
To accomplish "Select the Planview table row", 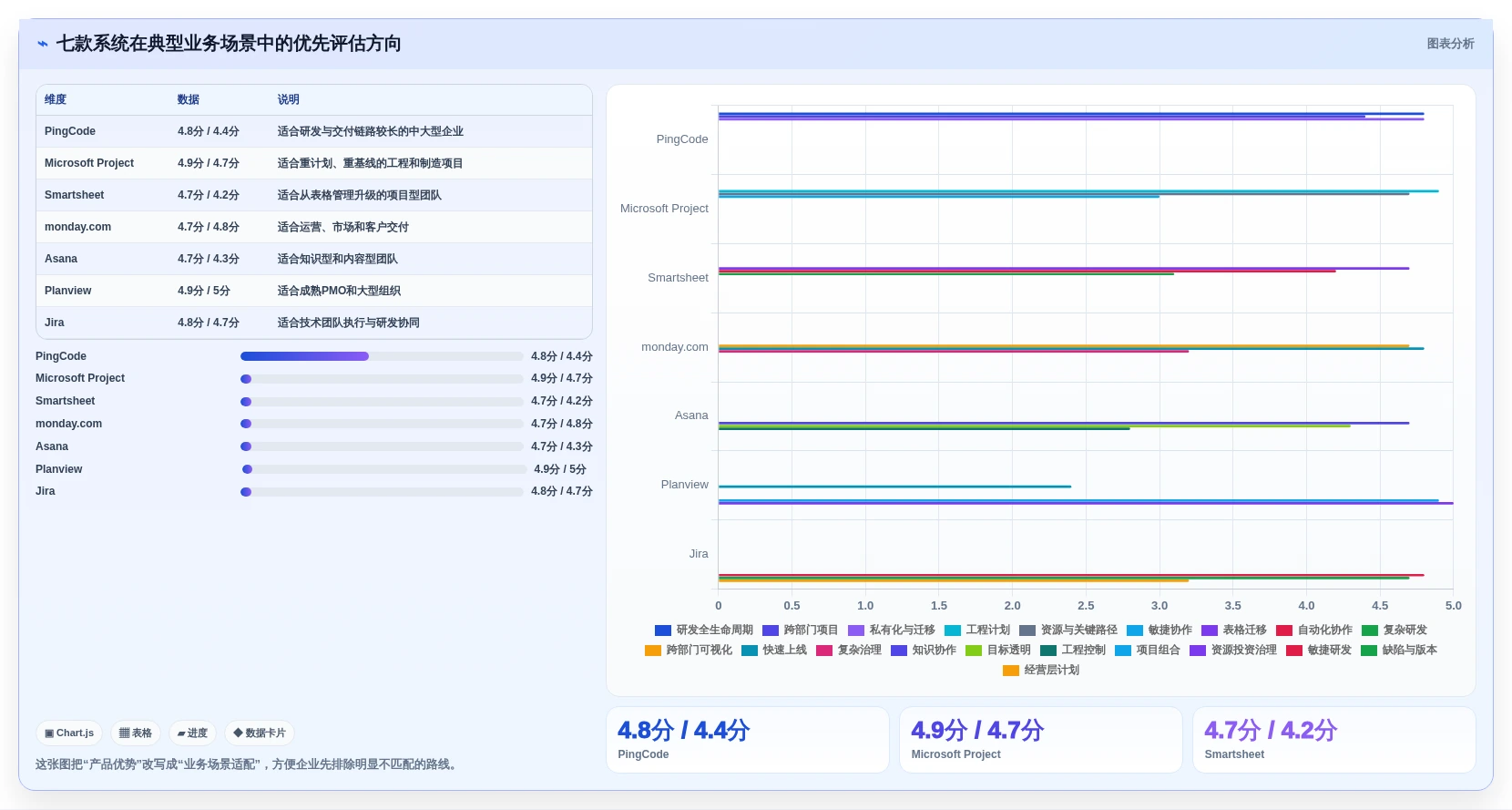I will pyautogui.click(x=314, y=291).
